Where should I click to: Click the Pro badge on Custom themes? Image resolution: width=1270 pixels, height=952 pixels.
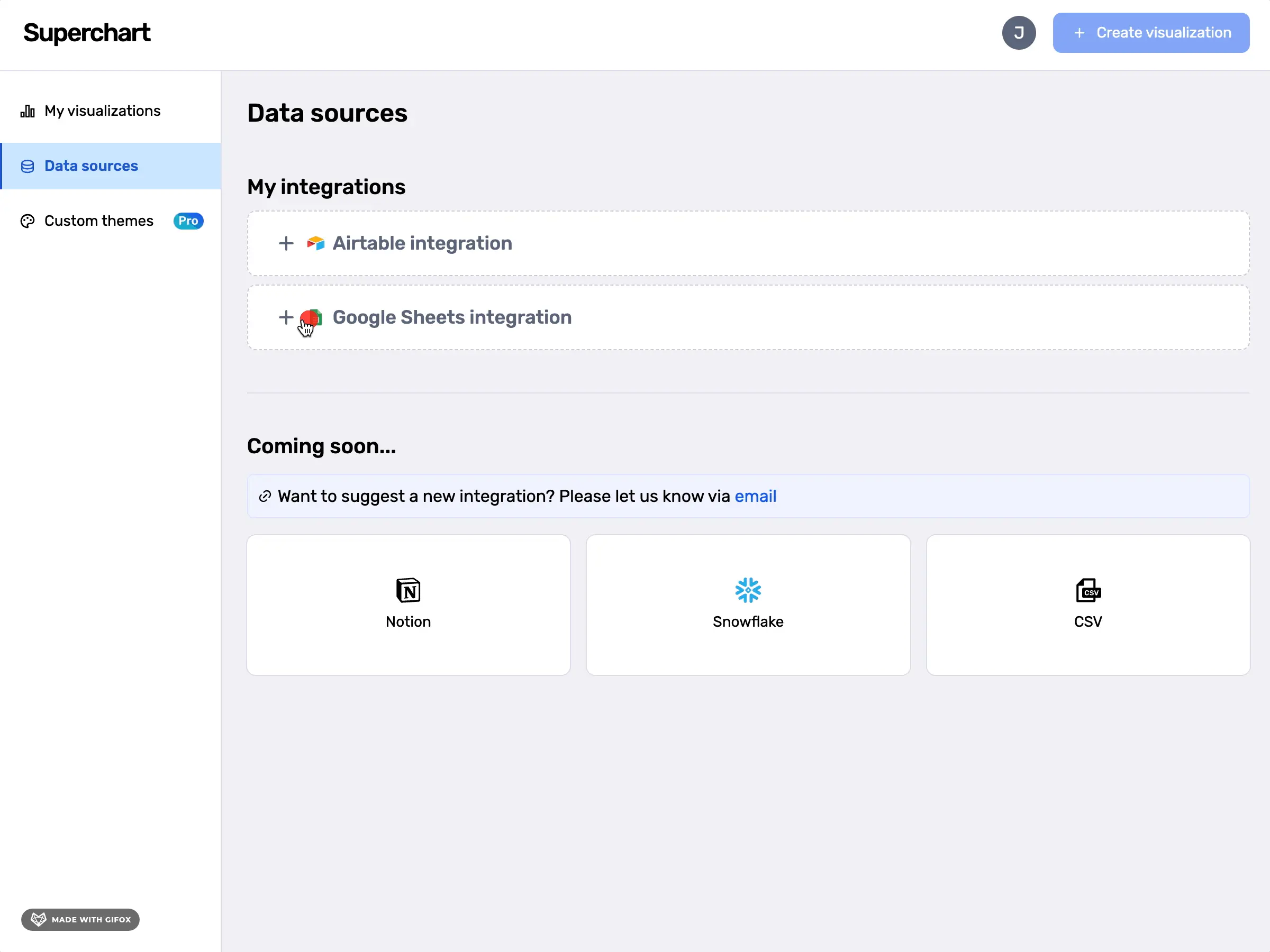coord(188,221)
